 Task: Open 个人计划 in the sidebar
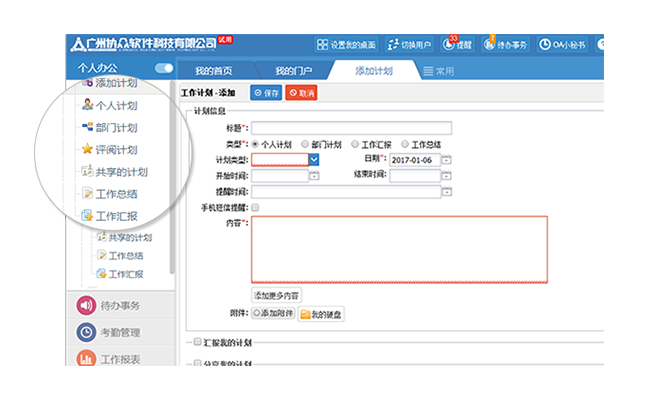(115, 105)
